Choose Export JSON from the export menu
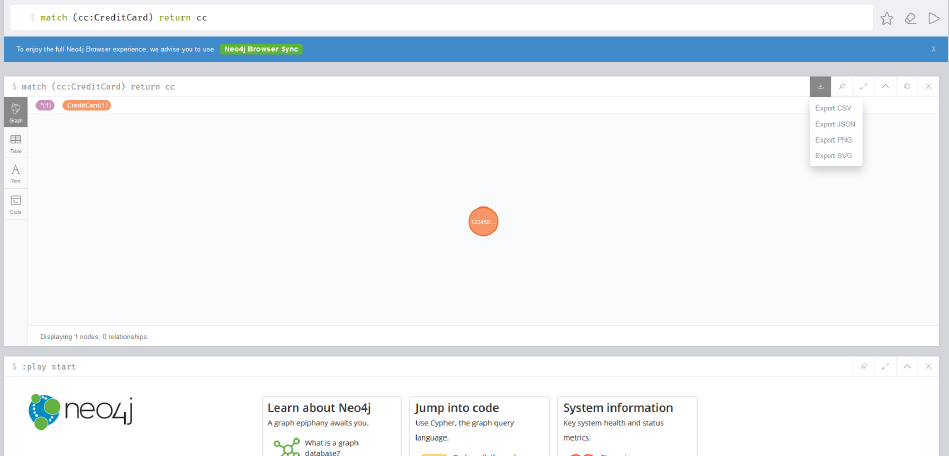The height and width of the screenshot is (456, 949). click(x=835, y=124)
